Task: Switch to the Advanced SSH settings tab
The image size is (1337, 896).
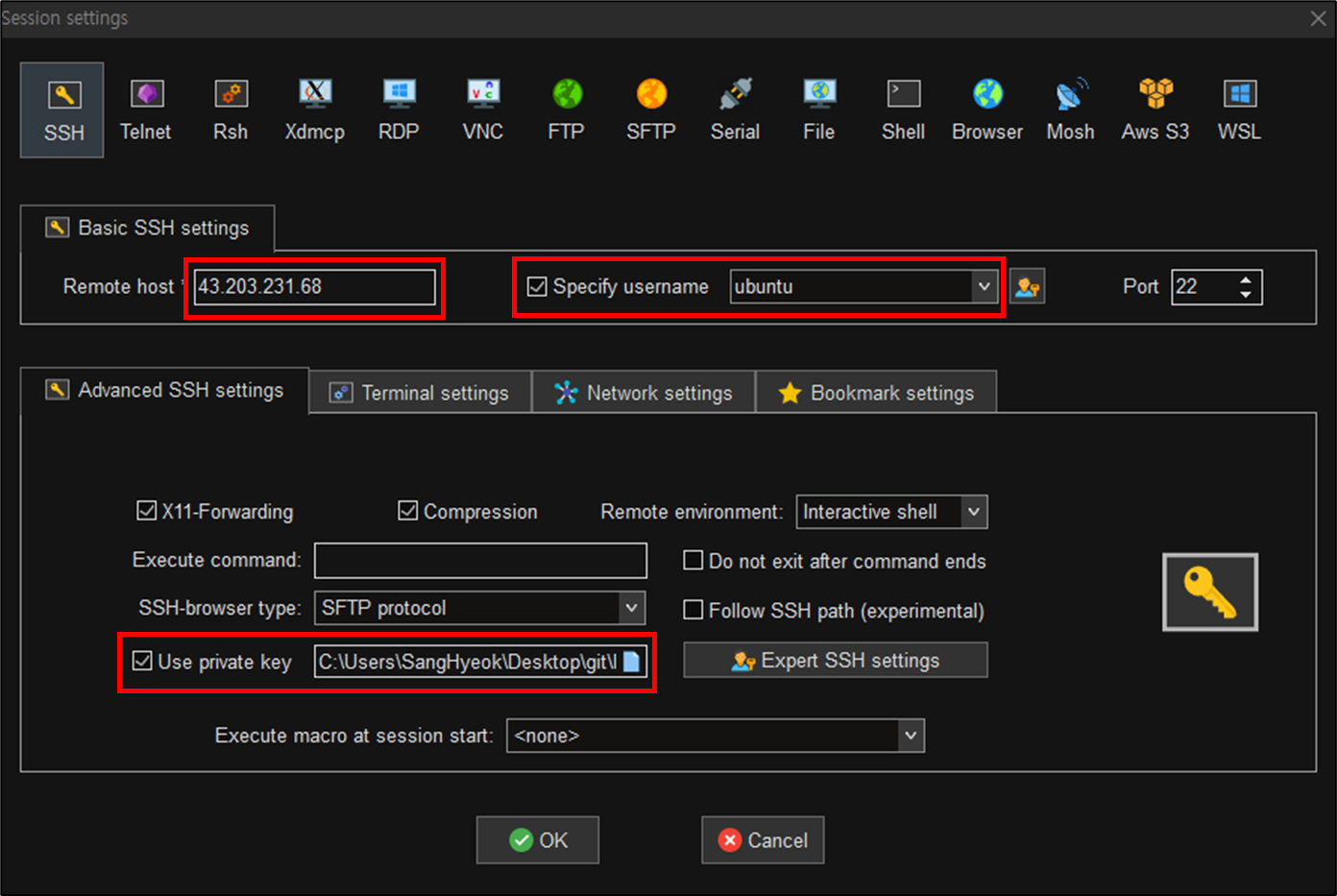Action: click(x=165, y=390)
